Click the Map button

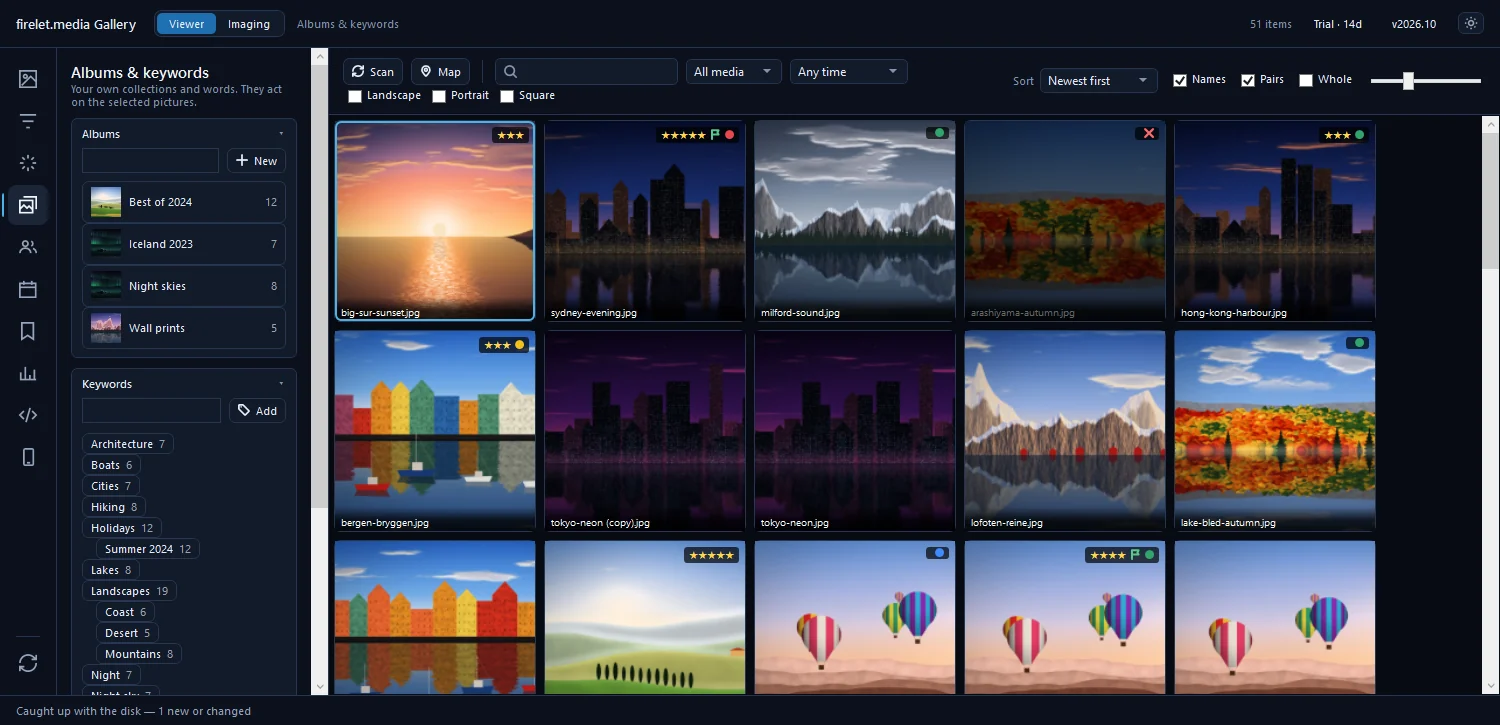point(440,72)
